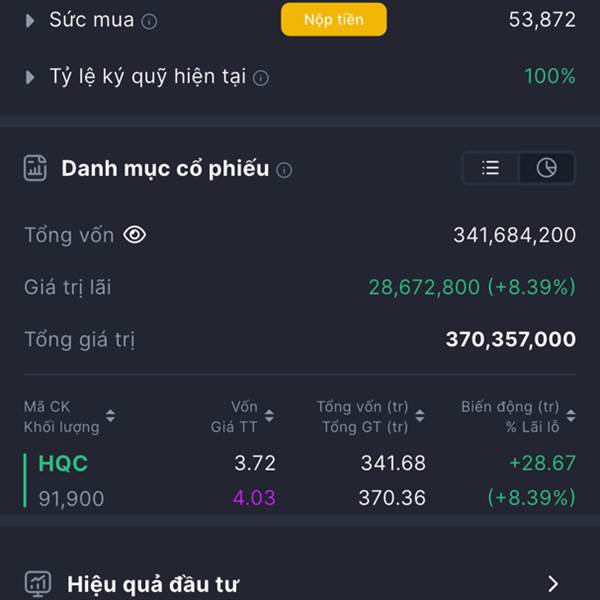Switch portfolio to pie chart view
The image size is (600, 600).
pyautogui.click(x=546, y=168)
